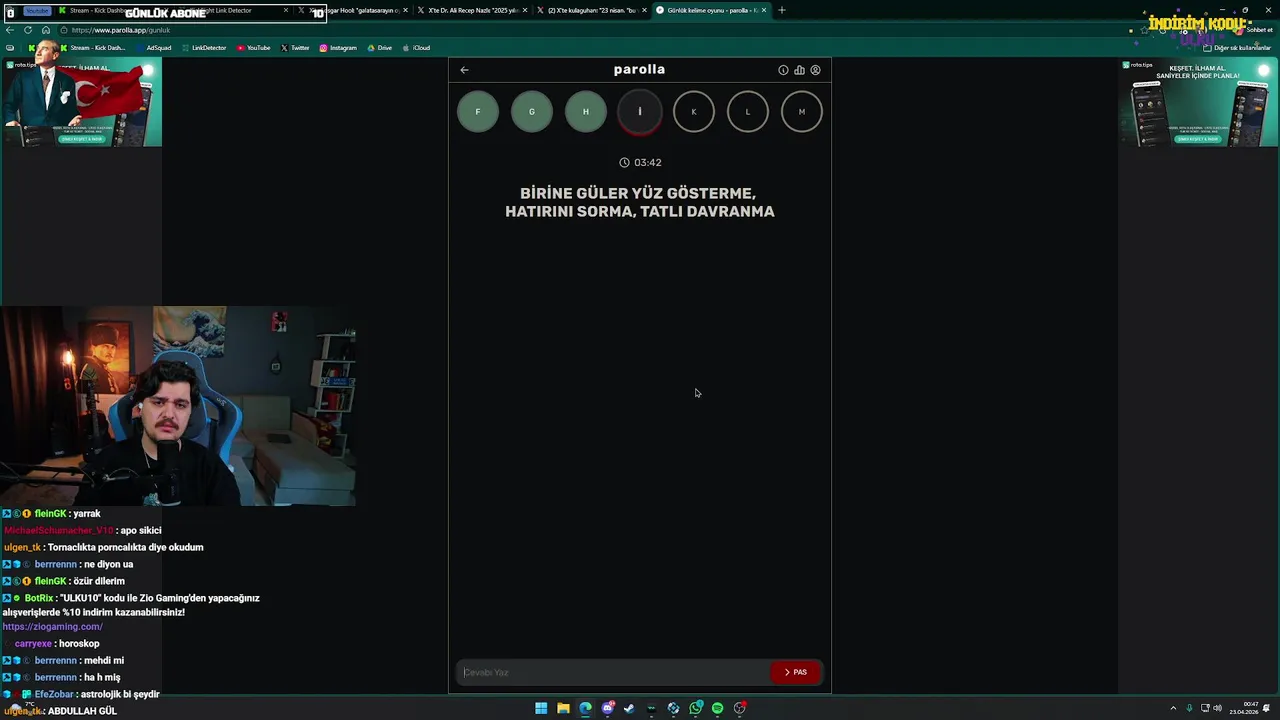This screenshot has height=720, width=1280.
Task: Open the LinkDetector bookmark
Action: 204,48
